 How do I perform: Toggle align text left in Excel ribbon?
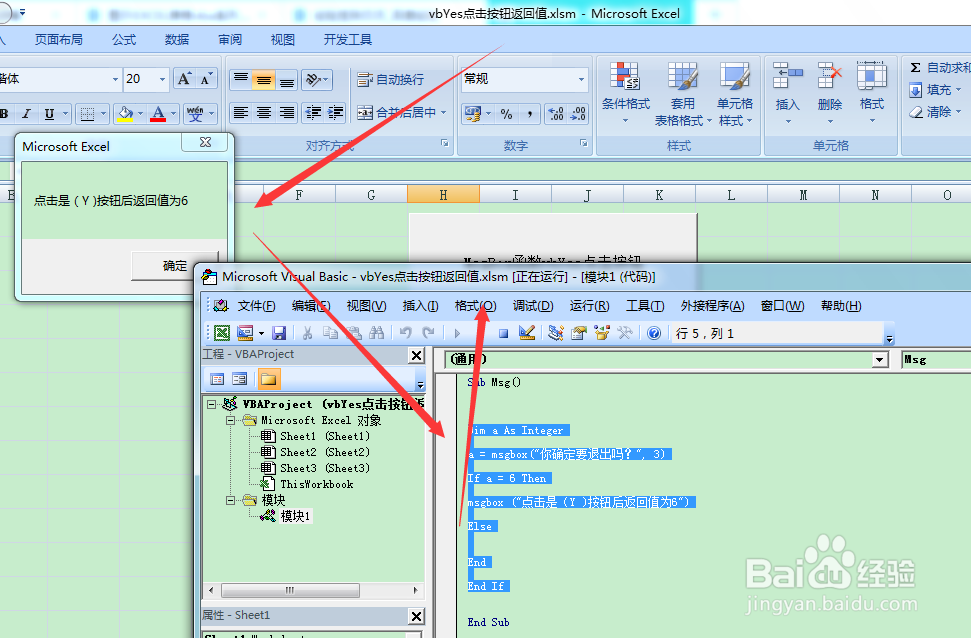point(241,113)
